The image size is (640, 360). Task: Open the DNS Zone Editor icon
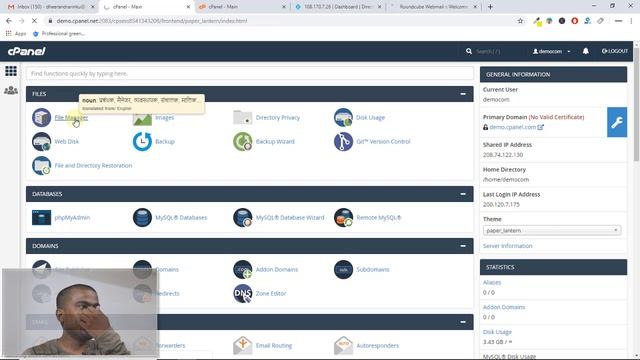point(242,293)
